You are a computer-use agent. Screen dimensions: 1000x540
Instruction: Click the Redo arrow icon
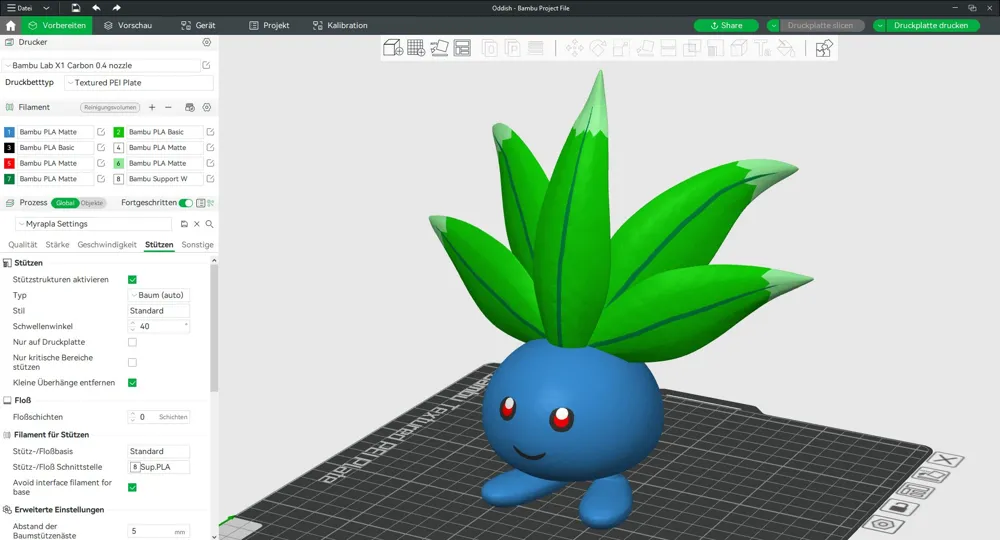point(116,8)
